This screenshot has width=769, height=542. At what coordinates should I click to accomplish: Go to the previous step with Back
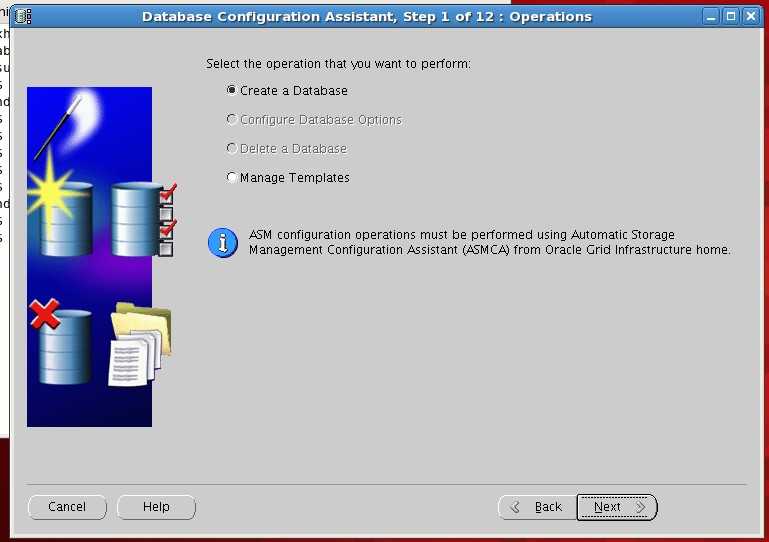point(538,507)
